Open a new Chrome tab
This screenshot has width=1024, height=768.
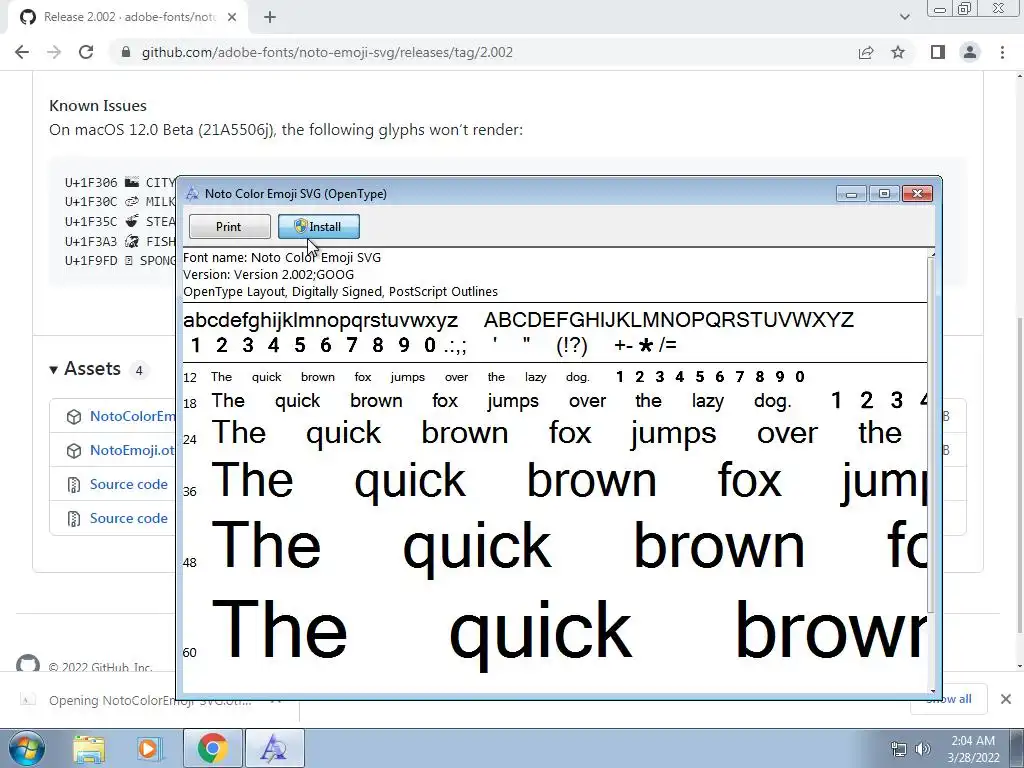(x=270, y=17)
